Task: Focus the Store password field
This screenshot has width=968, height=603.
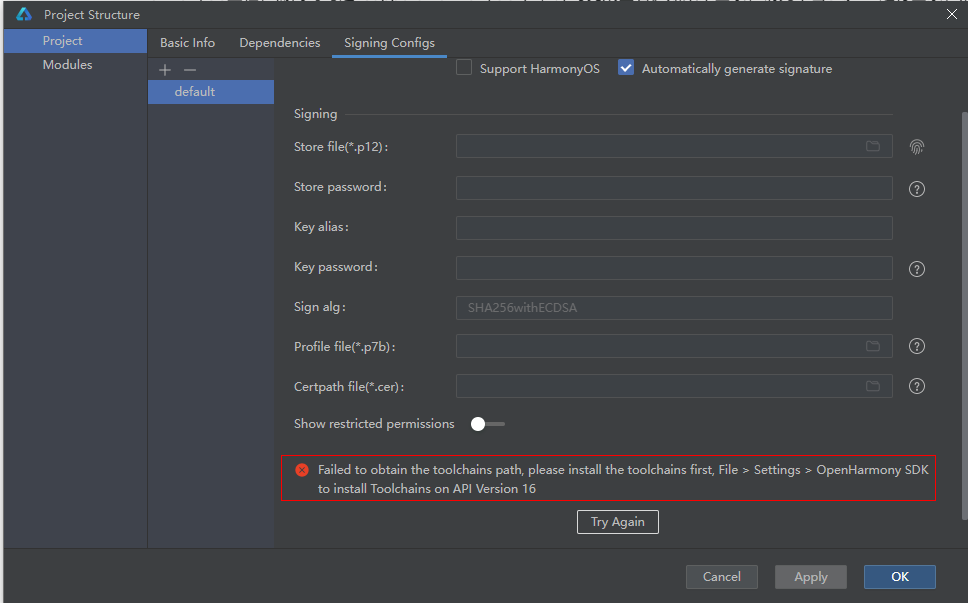Action: coord(674,188)
